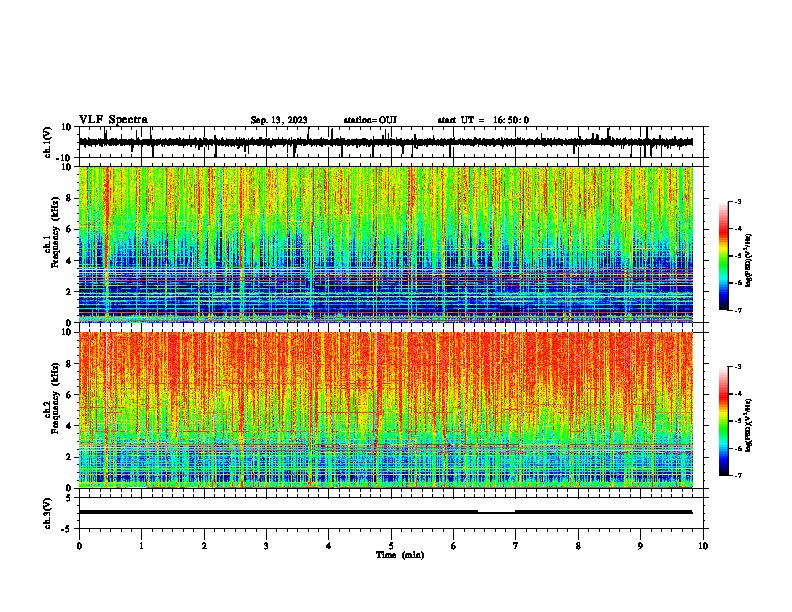This screenshot has width=792, height=612.
Task: Click time axis tick label "1"
Action: pos(141,546)
